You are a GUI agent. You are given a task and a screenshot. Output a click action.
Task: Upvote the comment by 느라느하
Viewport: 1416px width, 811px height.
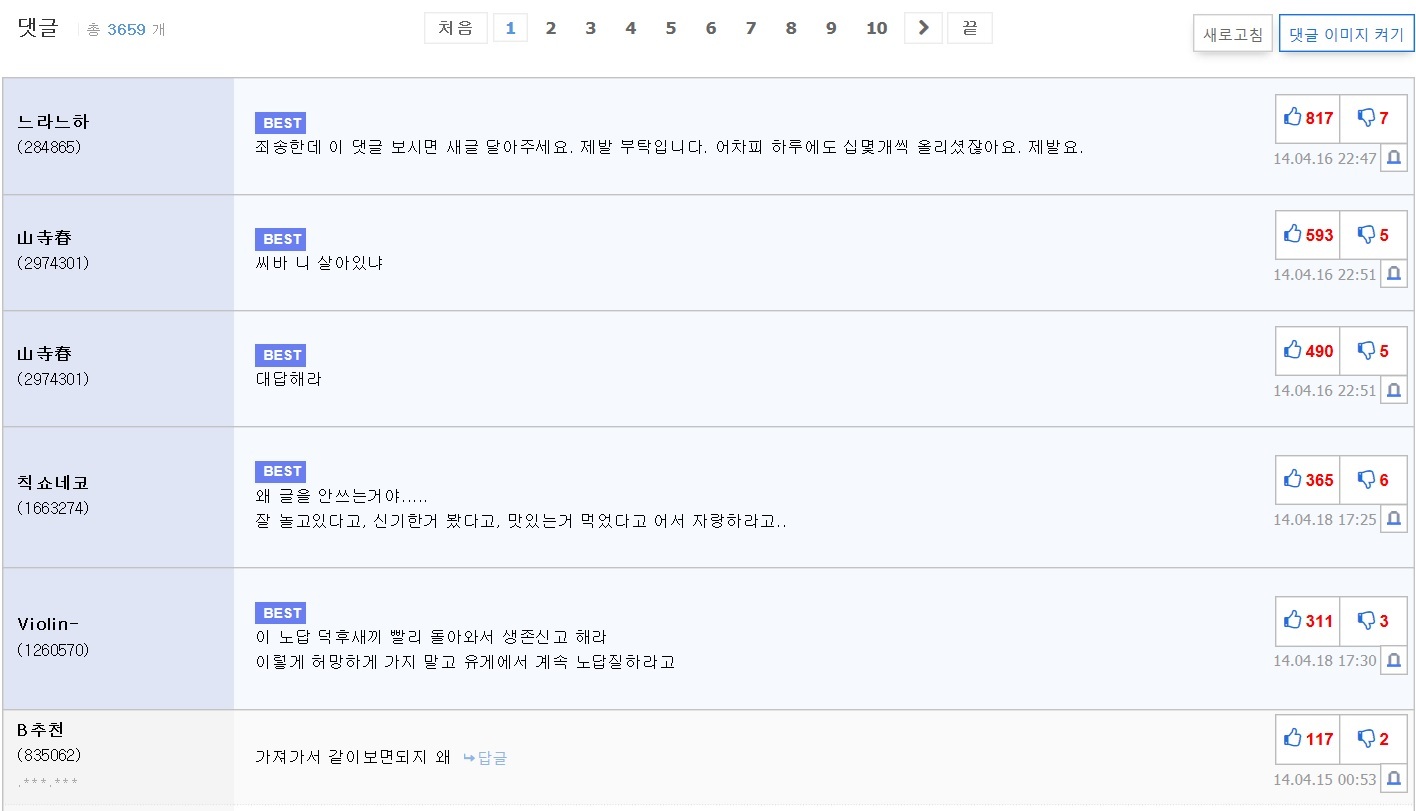click(1307, 118)
